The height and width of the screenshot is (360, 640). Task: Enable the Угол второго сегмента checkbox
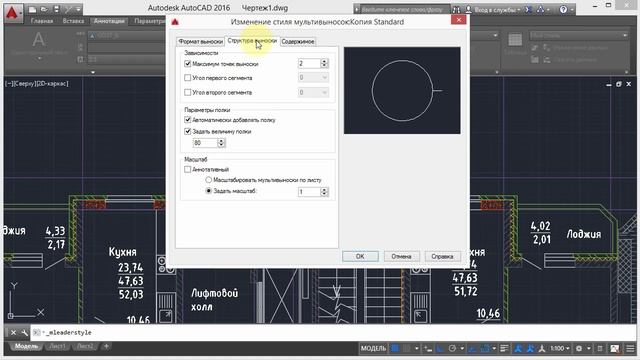tap(188, 93)
